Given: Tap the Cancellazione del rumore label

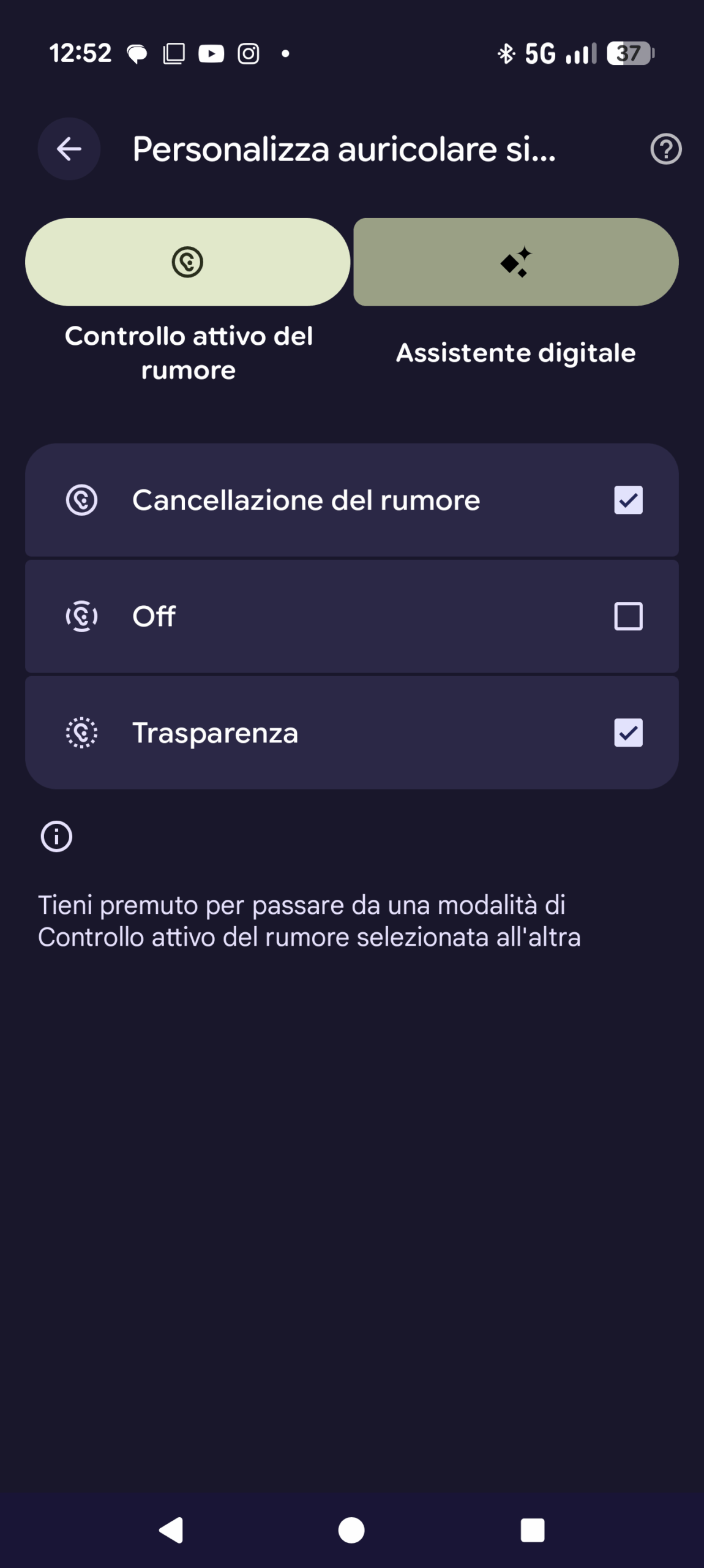Looking at the screenshot, I should pyautogui.click(x=306, y=500).
